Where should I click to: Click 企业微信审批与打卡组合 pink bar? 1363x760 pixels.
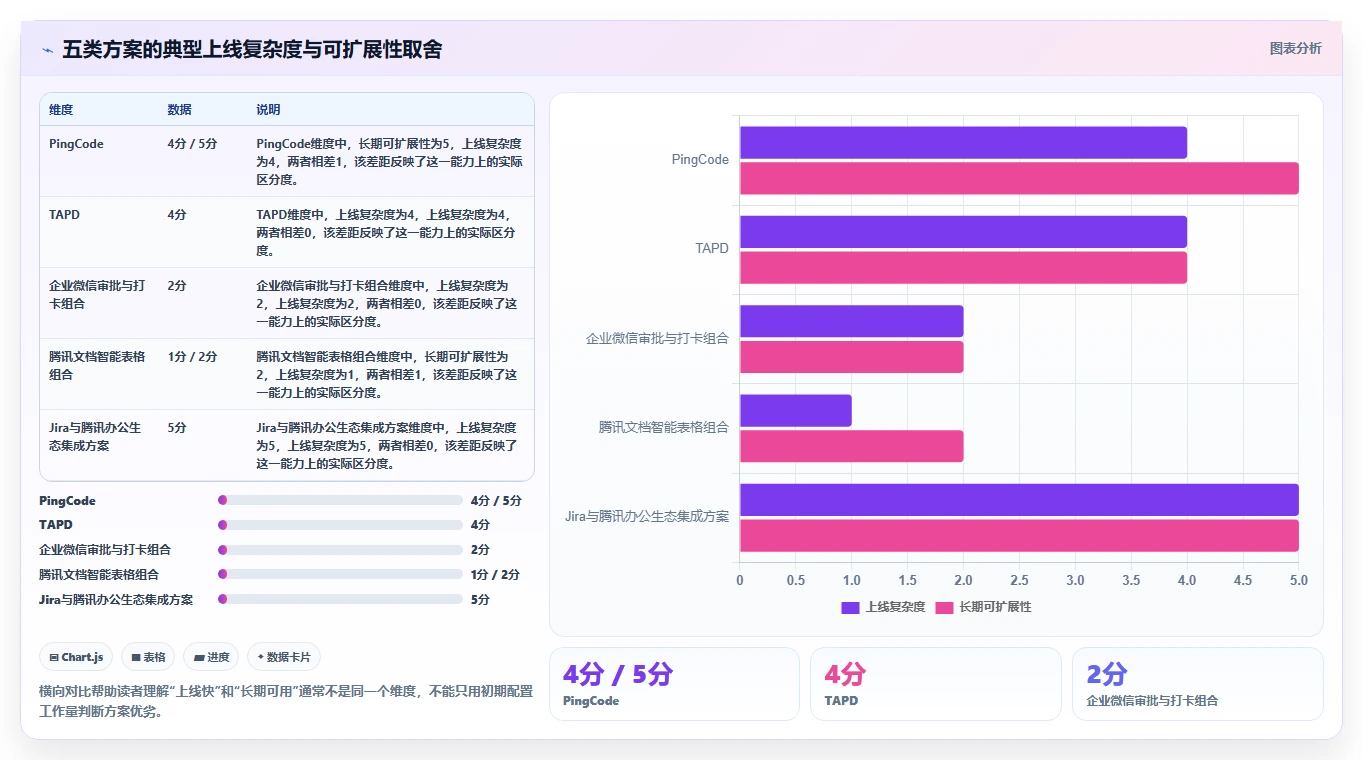[851, 357]
